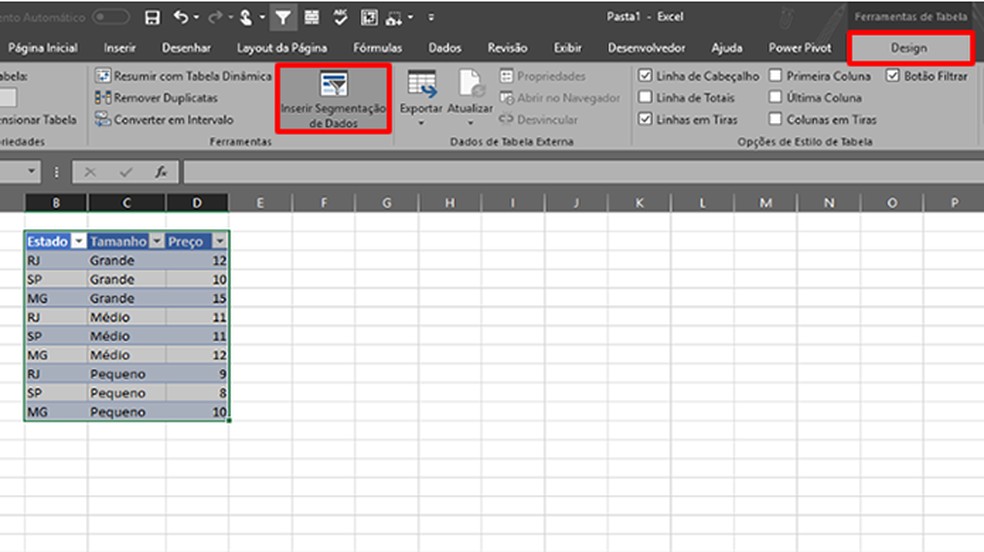The height and width of the screenshot is (552, 984).
Task: Switch to the Dados tab
Action: pyautogui.click(x=445, y=48)
